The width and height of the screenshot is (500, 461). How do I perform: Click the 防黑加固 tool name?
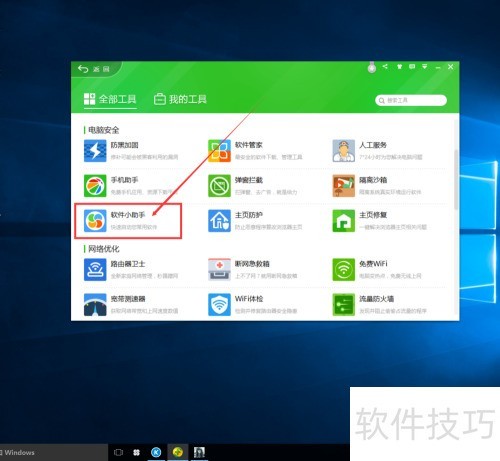tap(124, 145)
